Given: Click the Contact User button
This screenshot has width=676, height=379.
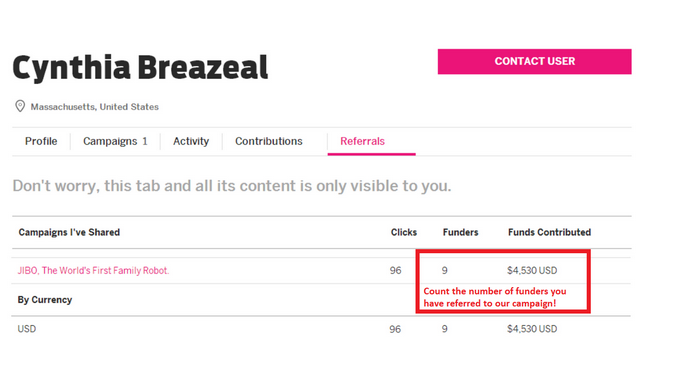Looking at the screenshot, I should tap(535, 62).
